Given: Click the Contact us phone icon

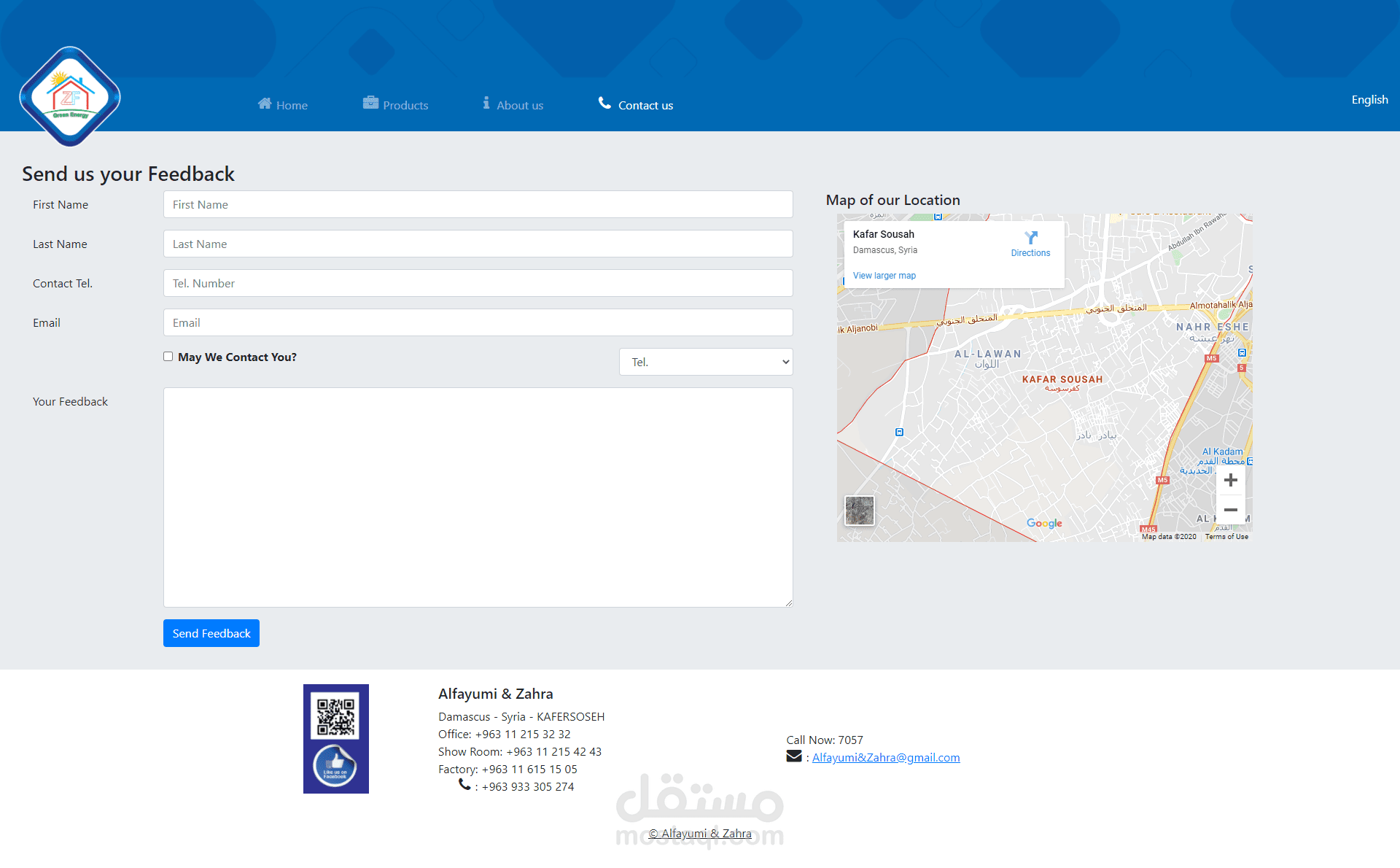Looking at the screenshot, I should coord(604,103).
